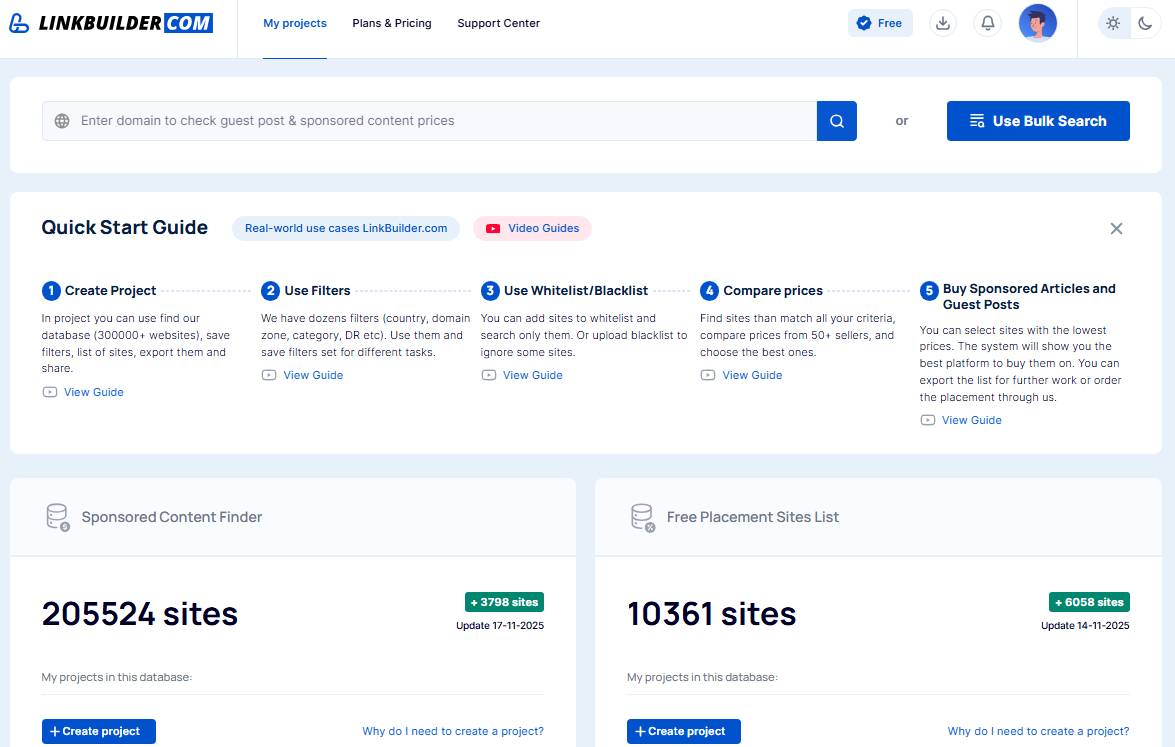Open the Support Center page
The image size is (1175, 747).
(x=498, y=22)
